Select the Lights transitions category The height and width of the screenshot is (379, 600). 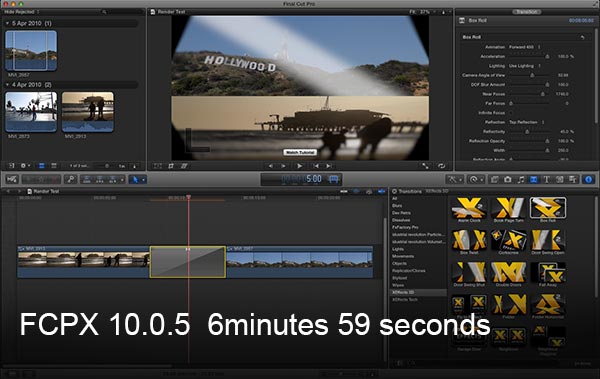point(398,249)
